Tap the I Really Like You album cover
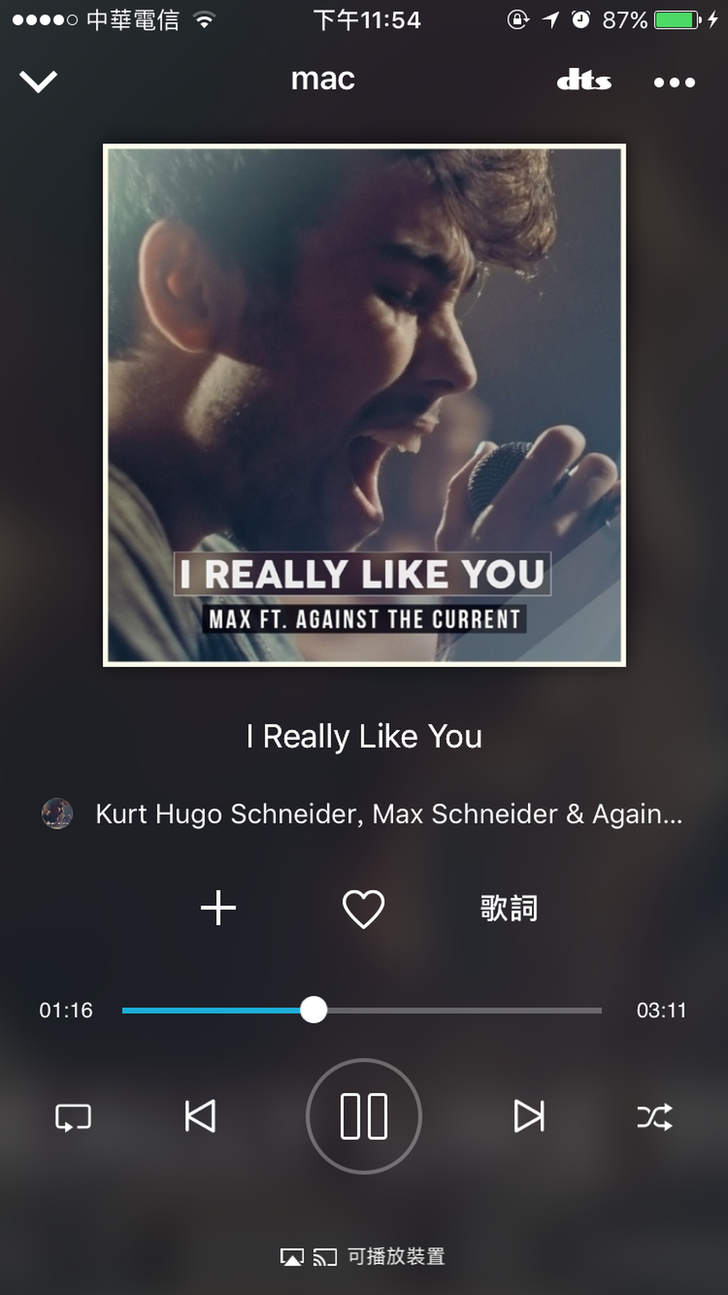Image resolution: width=728 pixels, height=1295 pixels. [364, 405]
